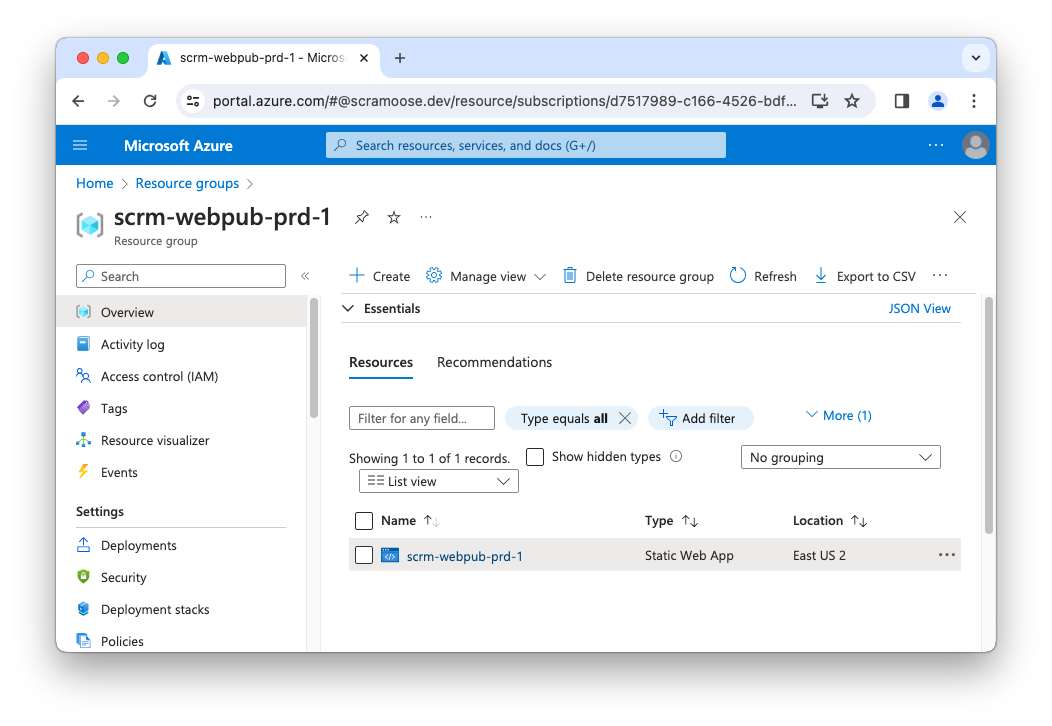1052x726 pixels.
Task: Open Chrome three-dot menu
Action: [x=974, y=101]
